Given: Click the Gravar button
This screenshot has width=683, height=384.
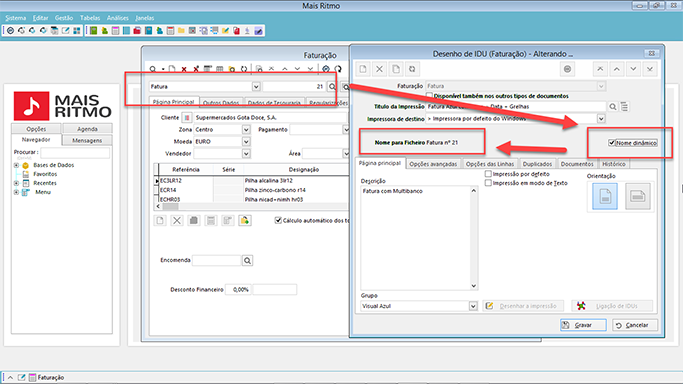Looking at the screenshot, I should (583, 325).
